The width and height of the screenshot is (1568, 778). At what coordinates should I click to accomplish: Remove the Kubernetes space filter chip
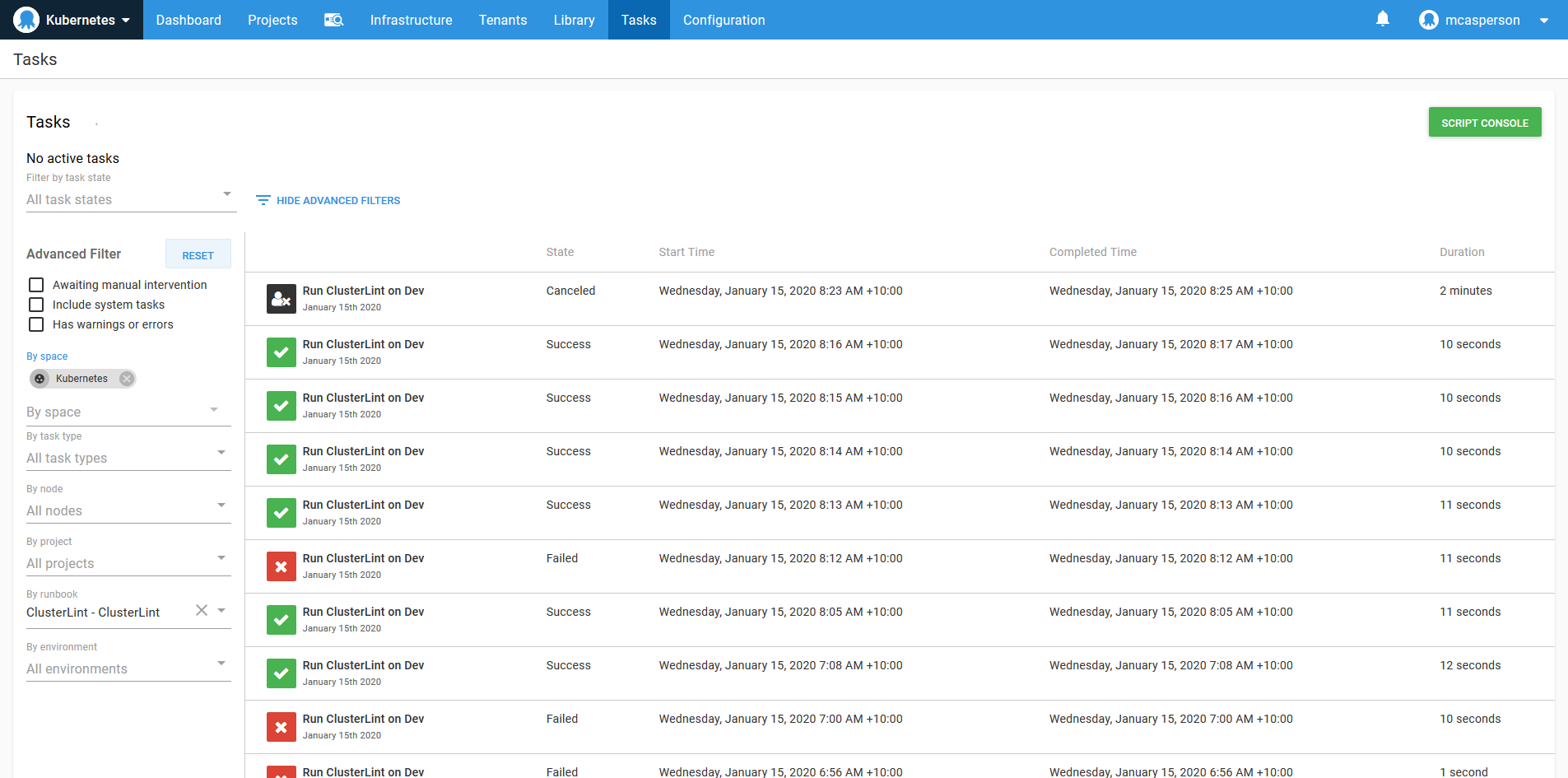[126, 378]
